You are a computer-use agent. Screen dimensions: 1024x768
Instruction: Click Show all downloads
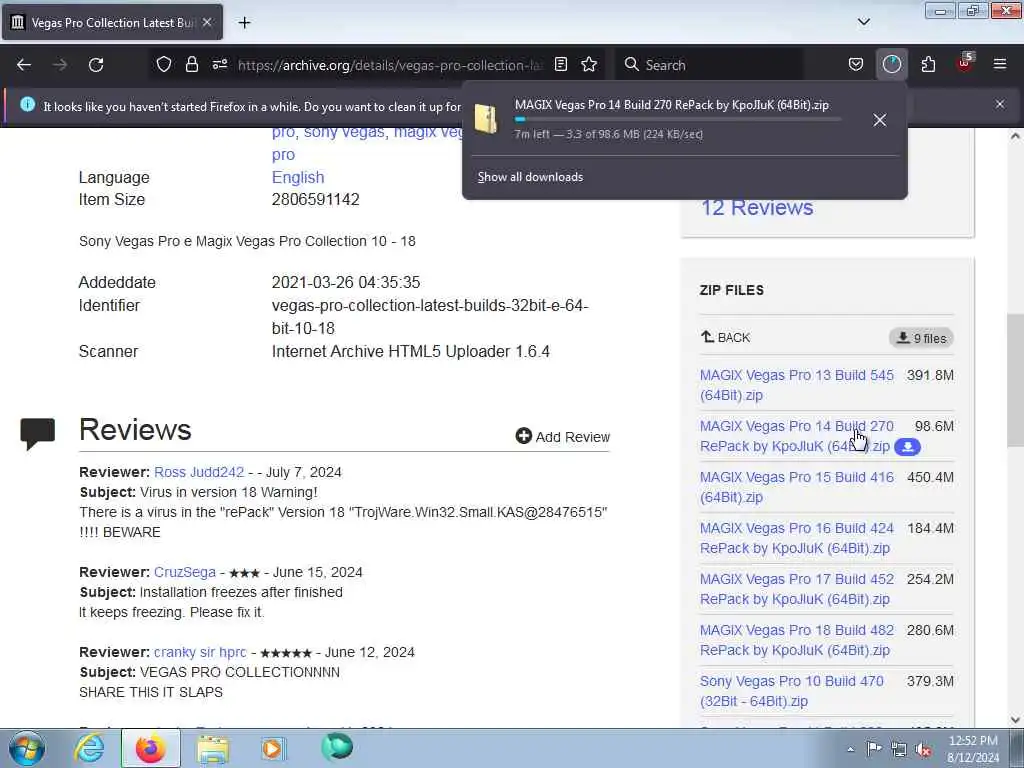[x=530, y=177]
